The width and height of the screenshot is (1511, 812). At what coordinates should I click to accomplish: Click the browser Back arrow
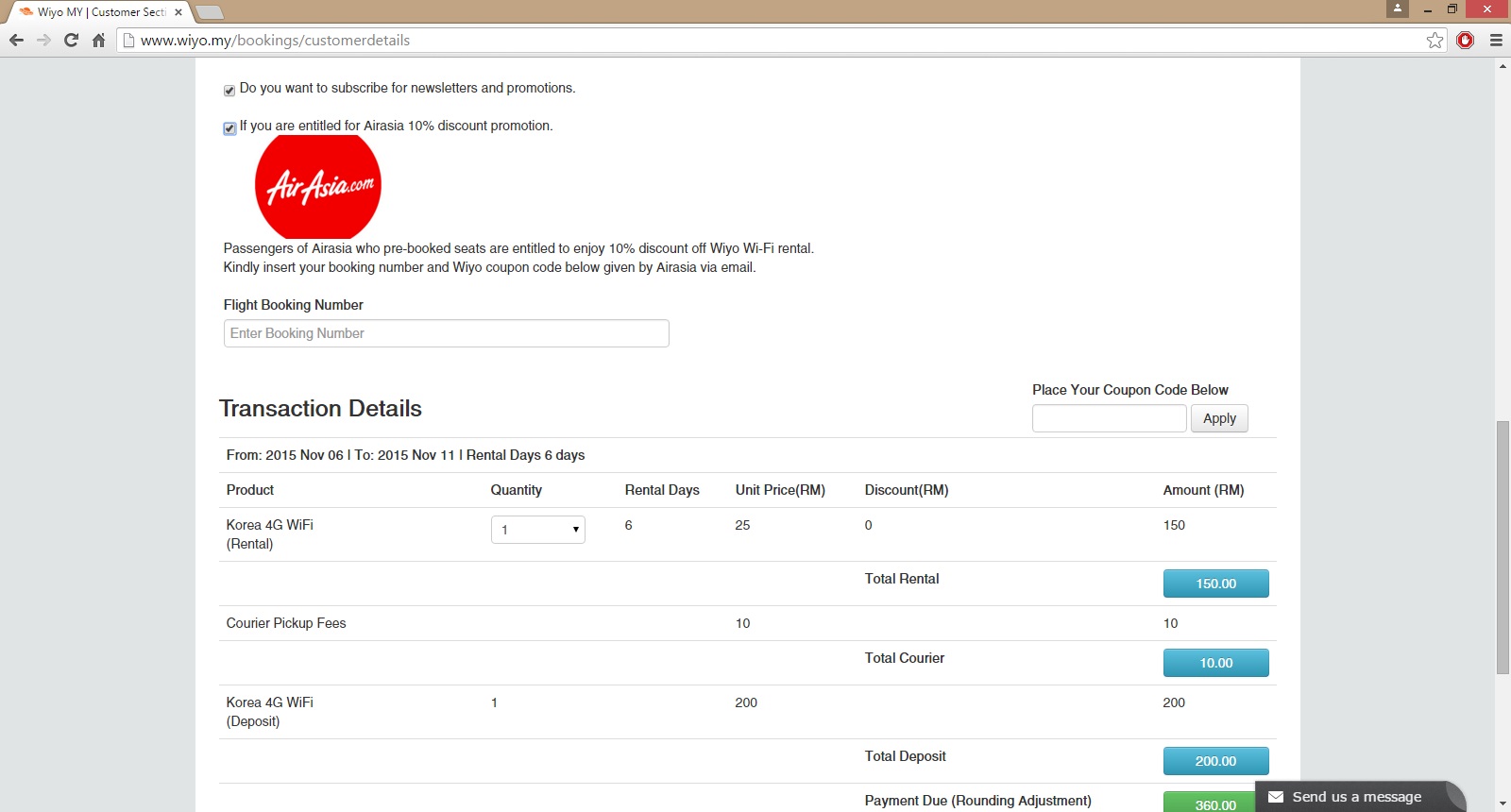pyautogui.click(x=16, y=41)
